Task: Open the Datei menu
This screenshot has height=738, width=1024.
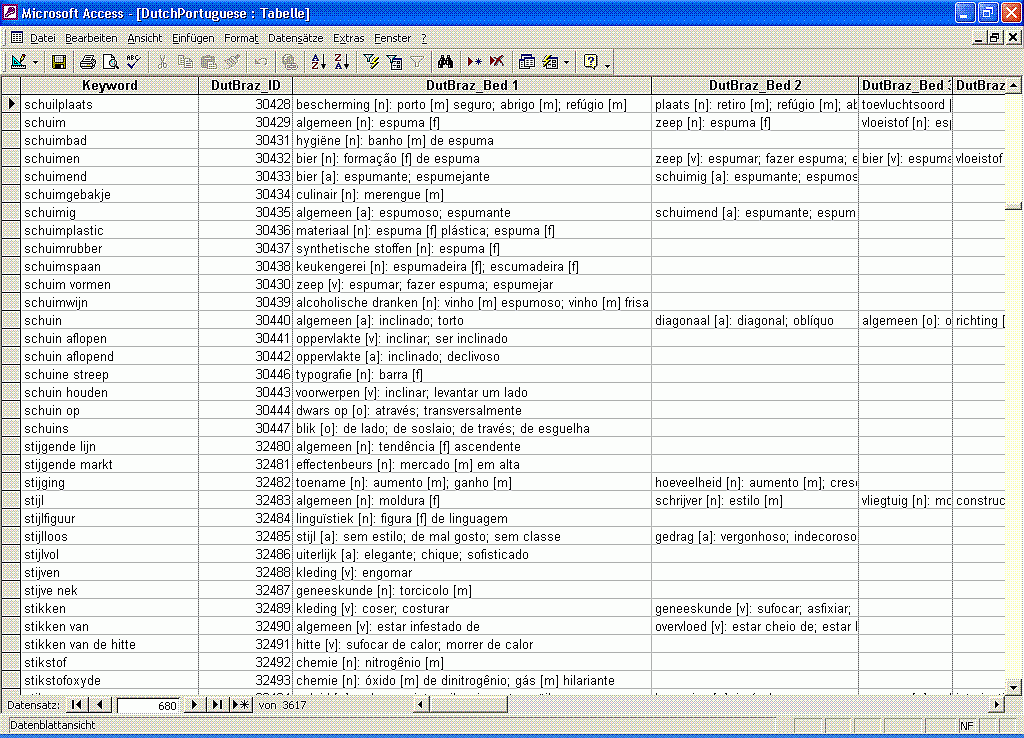Action: pos(42,38)
